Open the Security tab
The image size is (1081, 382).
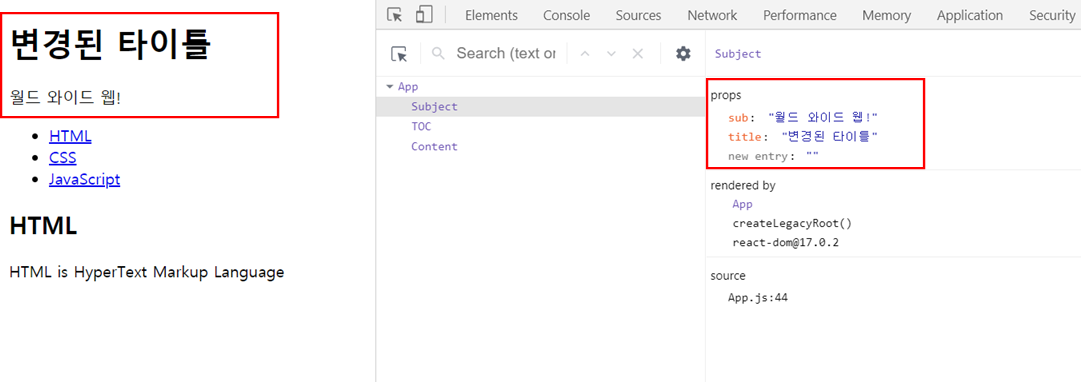point(1051,15)
